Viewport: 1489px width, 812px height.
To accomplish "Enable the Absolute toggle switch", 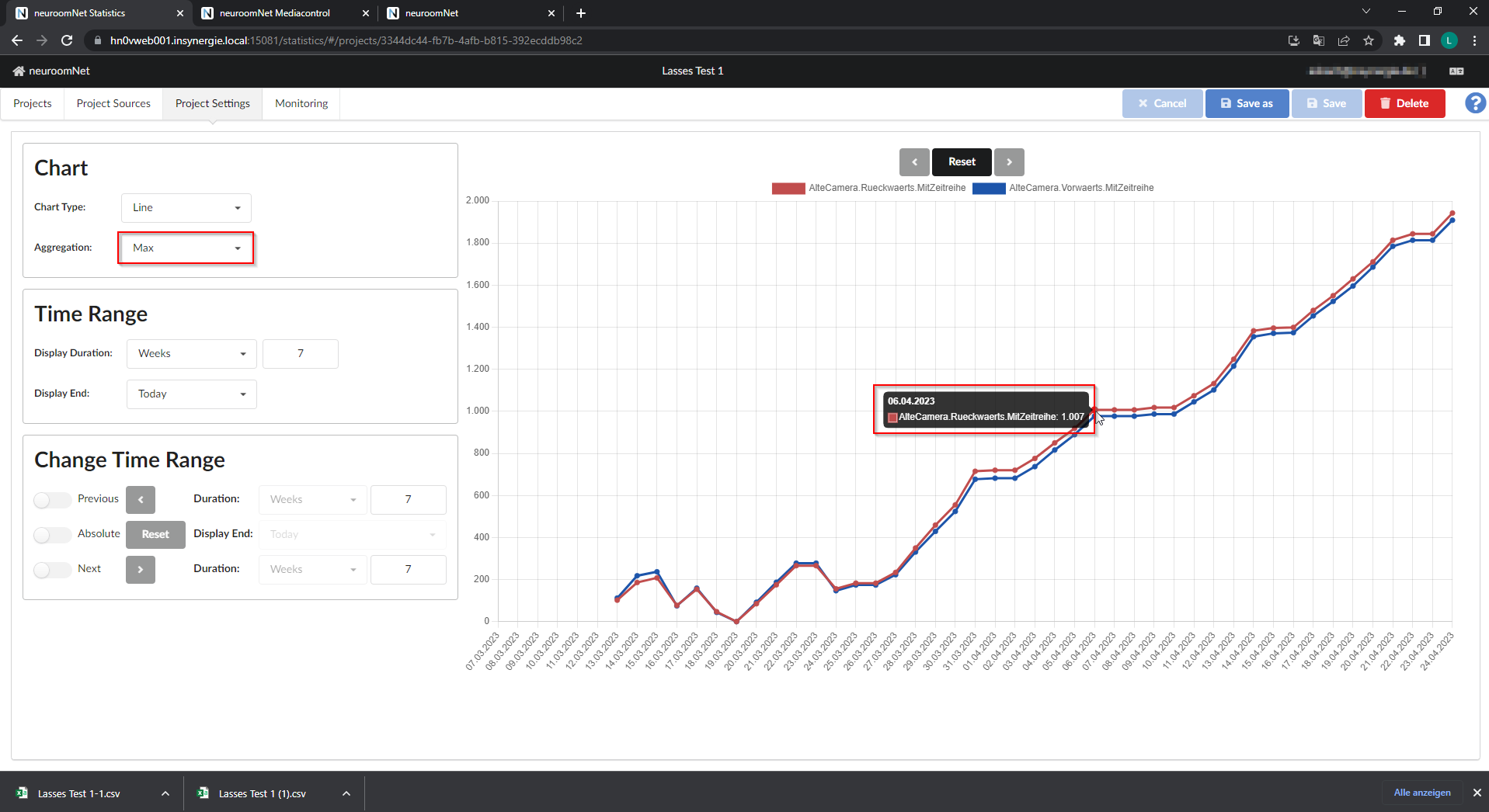I will pos(51,535).
